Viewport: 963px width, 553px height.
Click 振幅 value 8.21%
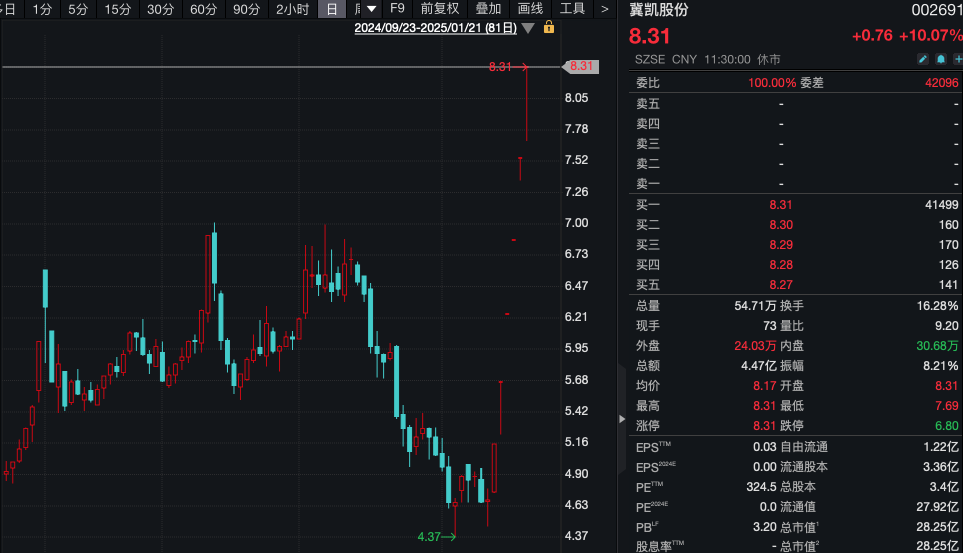click(940, 366)
